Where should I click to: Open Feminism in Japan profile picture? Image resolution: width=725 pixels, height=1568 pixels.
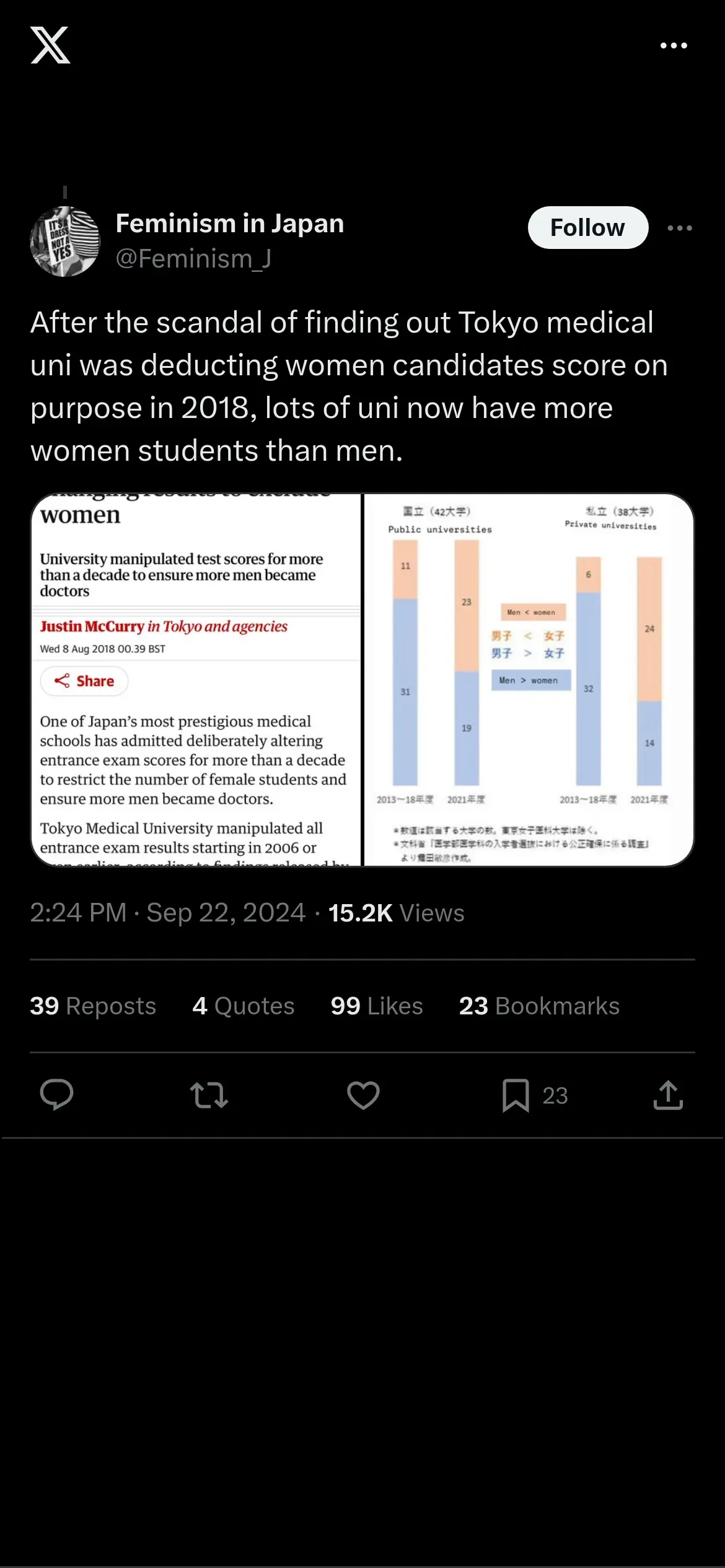pos(65,242)
